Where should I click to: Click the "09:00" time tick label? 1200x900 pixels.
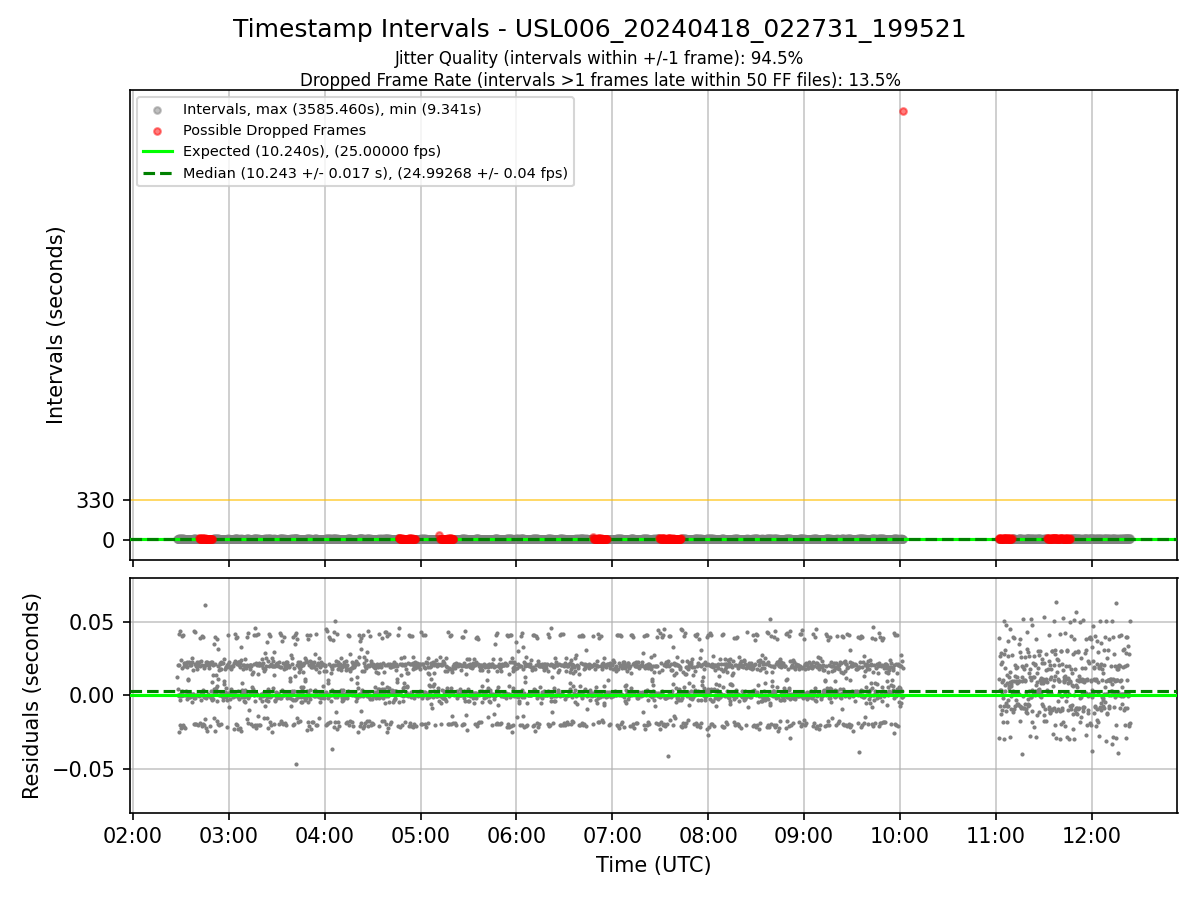click(x=804, y=834)
